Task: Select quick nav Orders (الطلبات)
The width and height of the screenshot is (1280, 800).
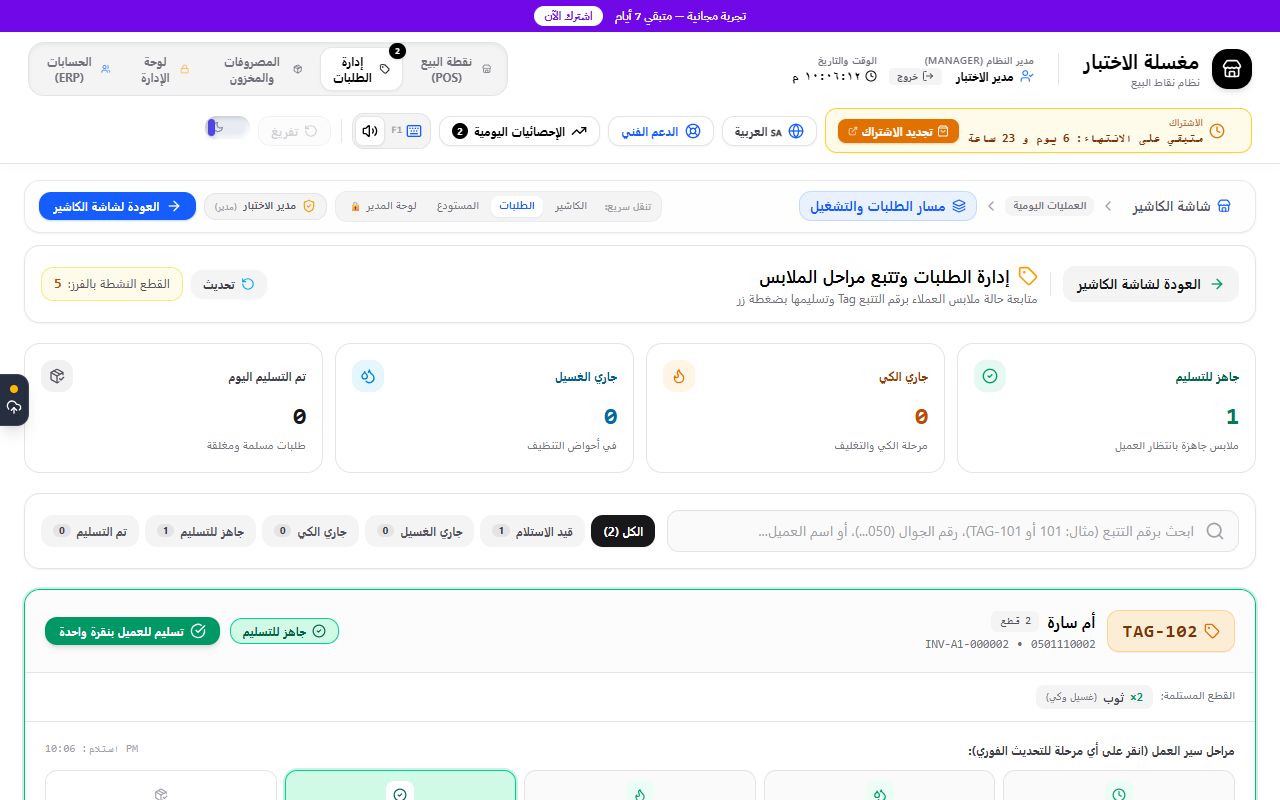Action: (x=517, y=206)
